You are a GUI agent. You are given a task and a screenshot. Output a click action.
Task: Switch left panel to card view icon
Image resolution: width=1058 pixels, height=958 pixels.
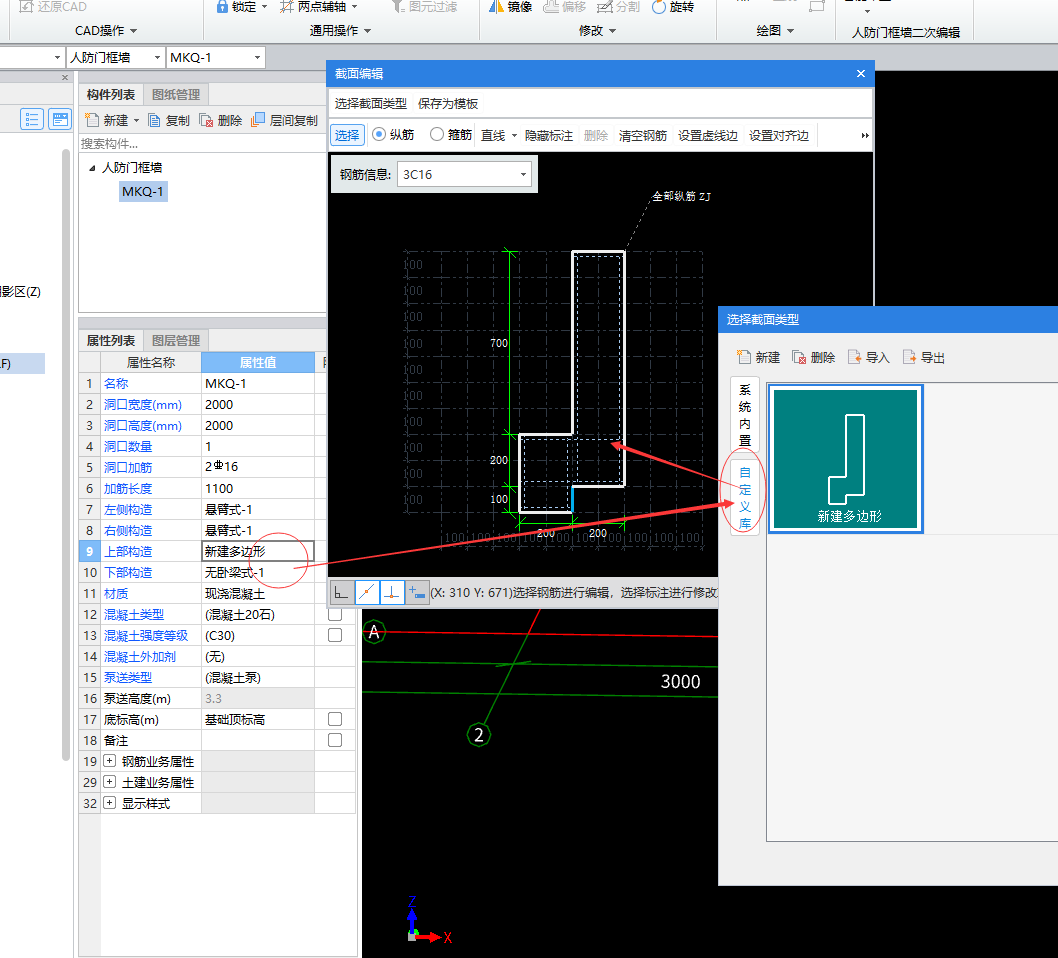[x=60, y=119]
